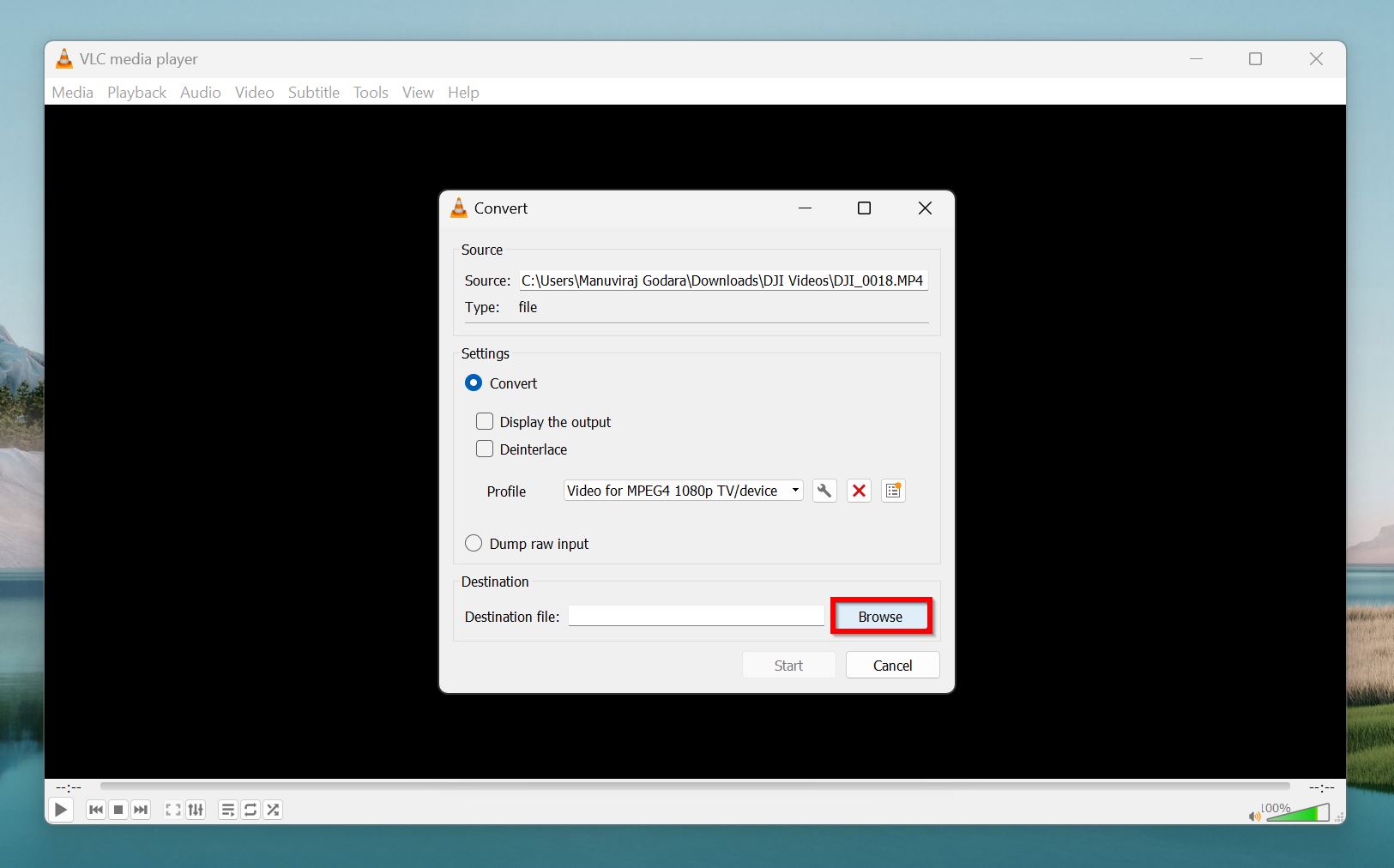Create a new profile icon
1394x868 pixels.
(893, 491)
